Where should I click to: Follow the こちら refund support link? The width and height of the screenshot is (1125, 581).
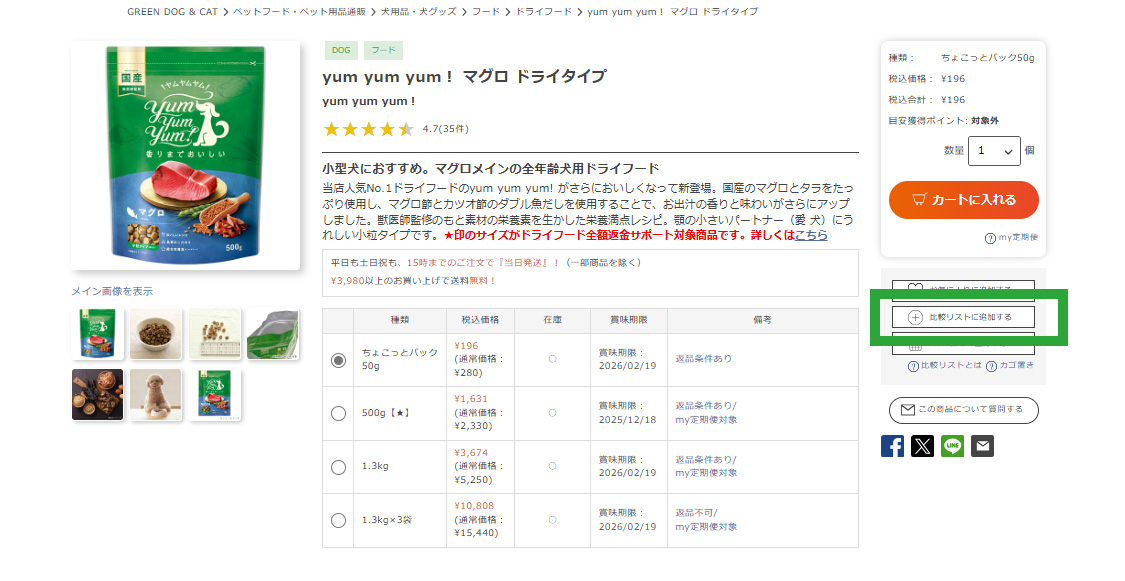[811, 235]
